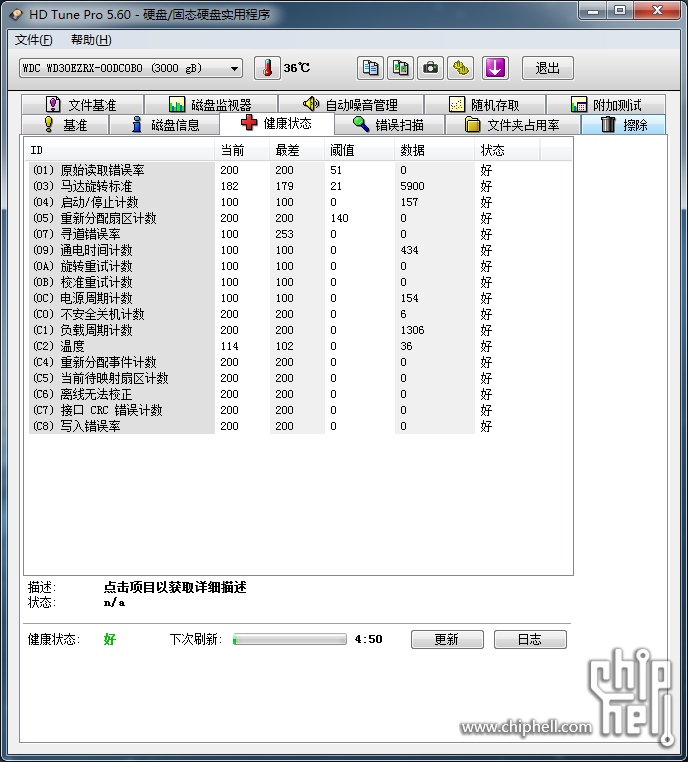
Task: Click the 点击项目以获取详细描述 description text
Action: (x=175, y=587)
